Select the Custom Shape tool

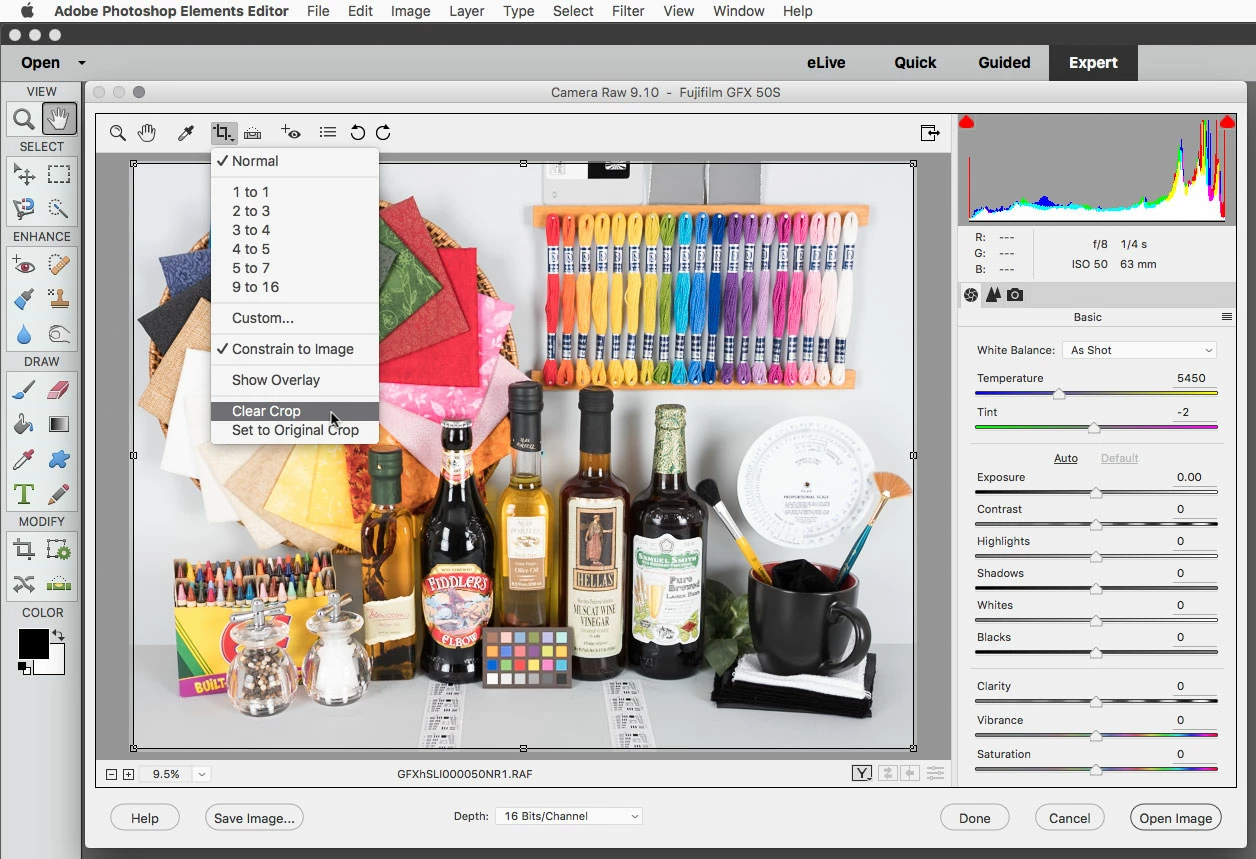click(x=59, y=460)
